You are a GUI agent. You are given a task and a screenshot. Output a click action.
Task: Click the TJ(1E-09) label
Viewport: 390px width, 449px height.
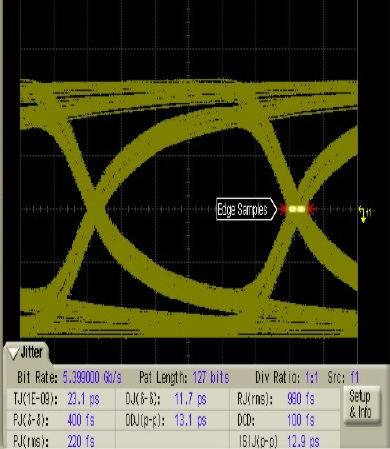click(x=35, y=399)
